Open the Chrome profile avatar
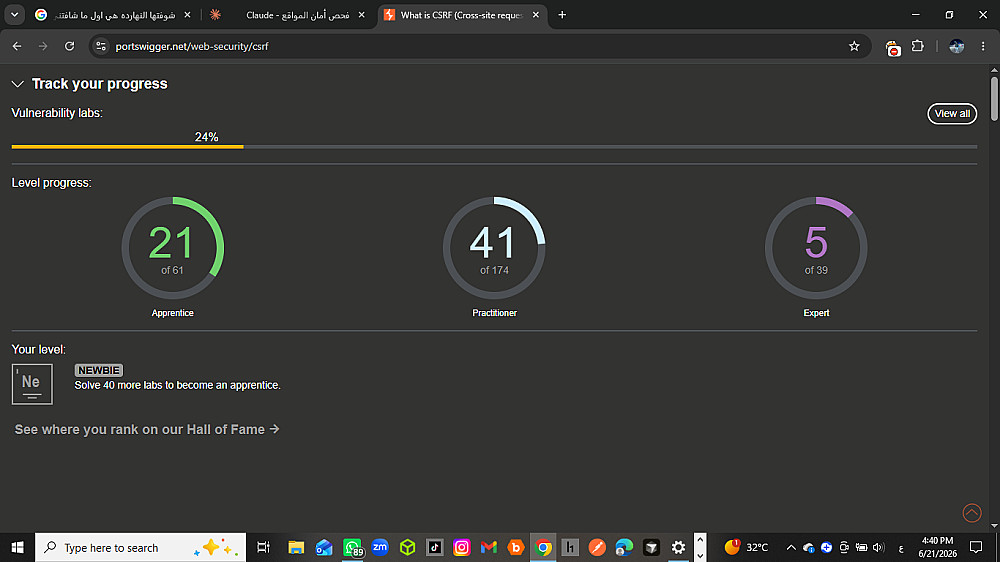This screenshot has width=1000, height=562. [x=957, y=46]
